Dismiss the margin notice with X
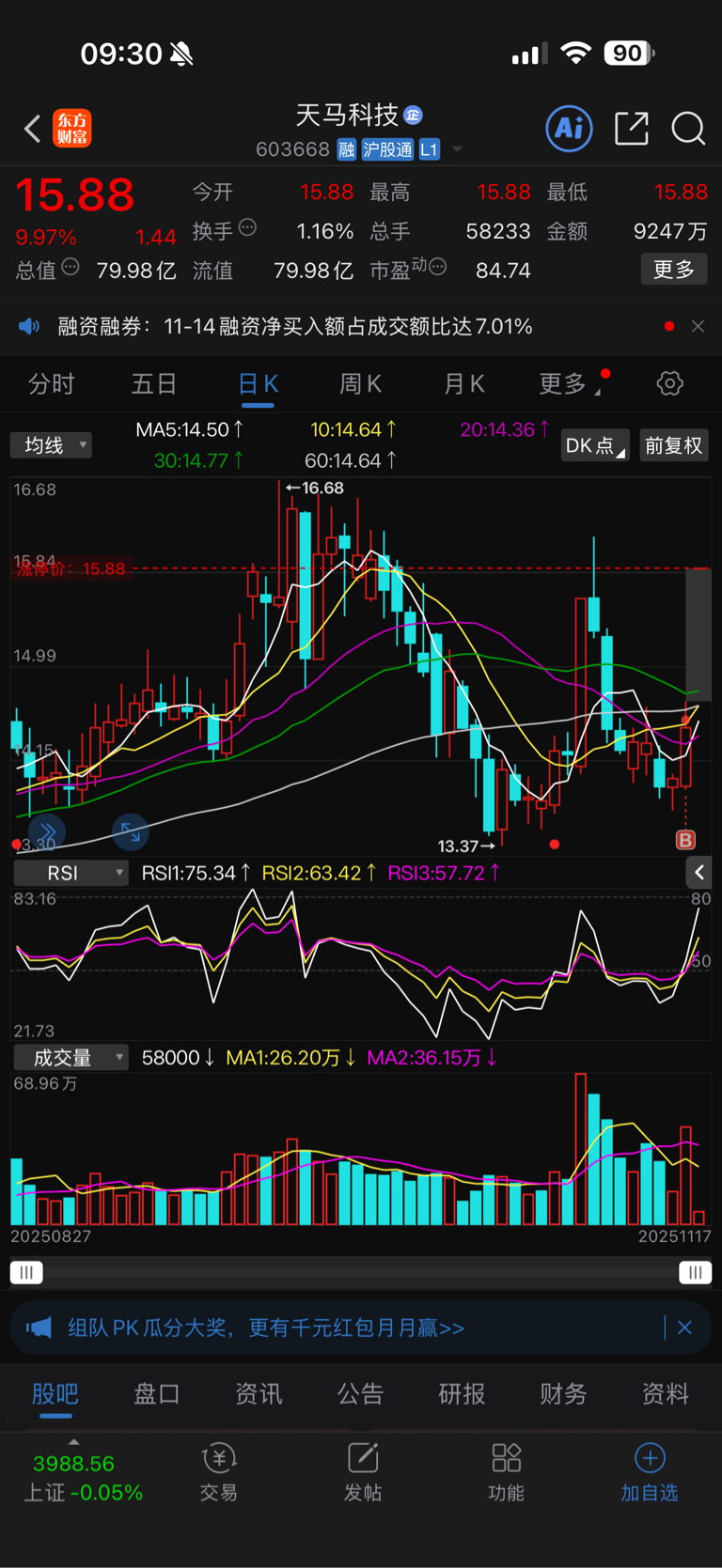The image size is (722, 1568). (698, 326)
